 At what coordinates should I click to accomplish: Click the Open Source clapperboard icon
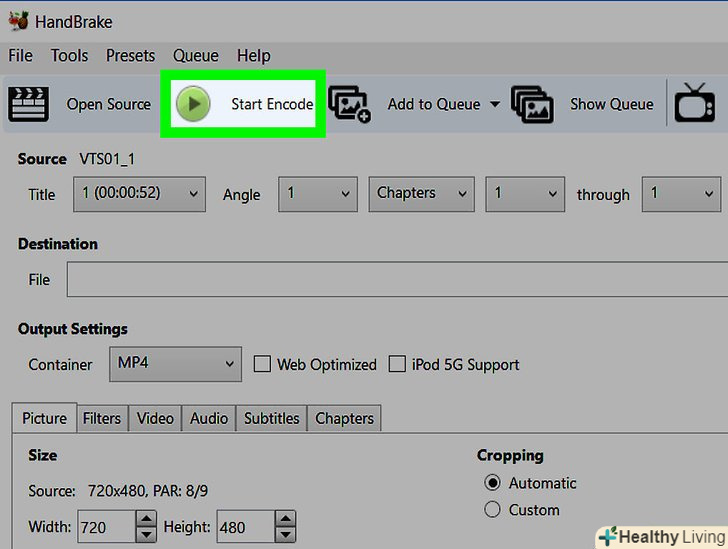tap(28, 104)
